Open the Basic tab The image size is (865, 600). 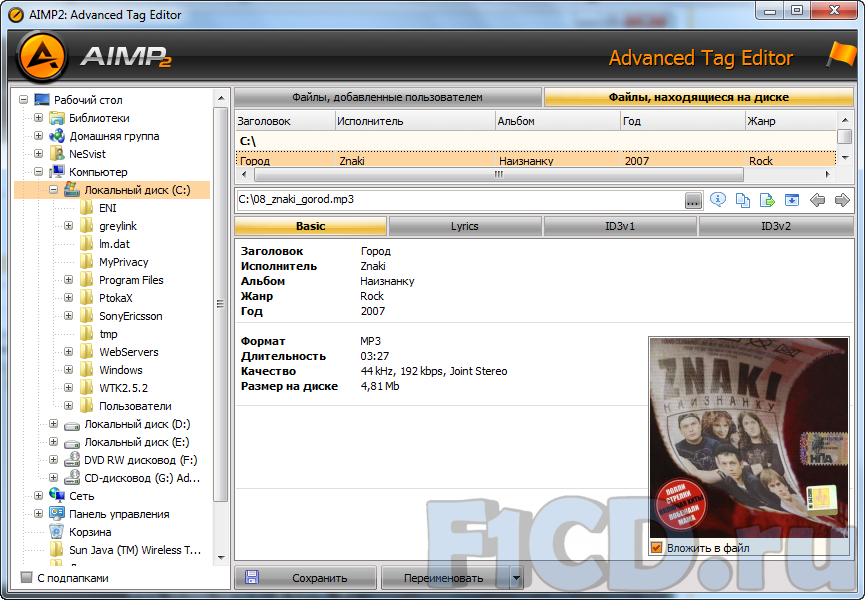coord(311,226)
